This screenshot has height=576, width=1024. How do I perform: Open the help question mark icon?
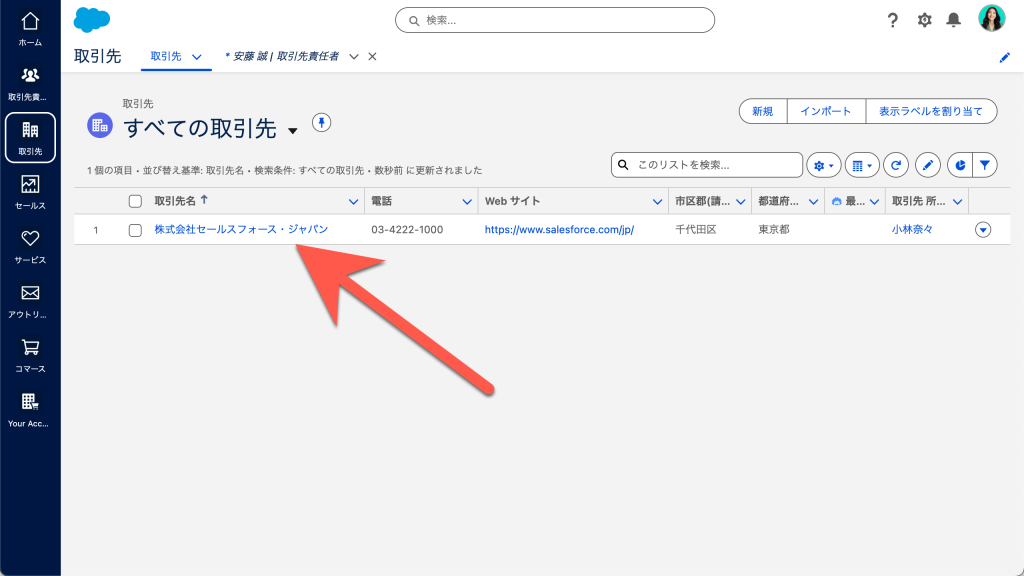[892, 20]
